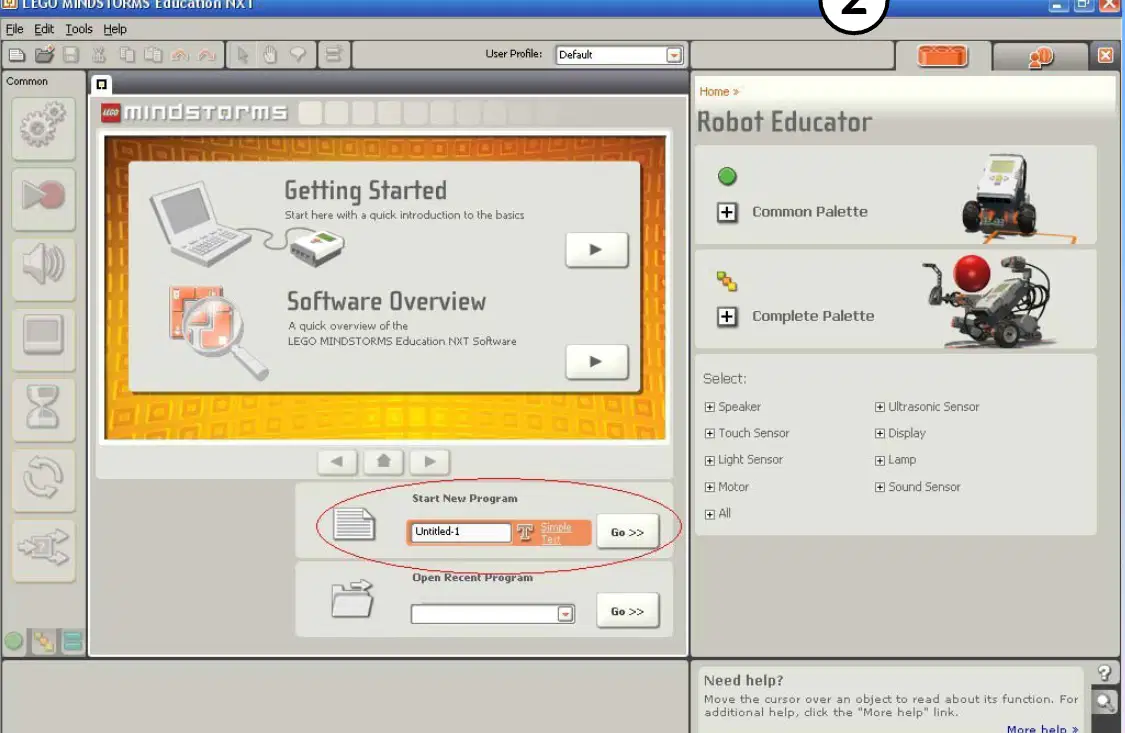This screenshot has height=733, width=1125.
Task: Click the Undo toolbar icon
Action: [x=180, y=55]
